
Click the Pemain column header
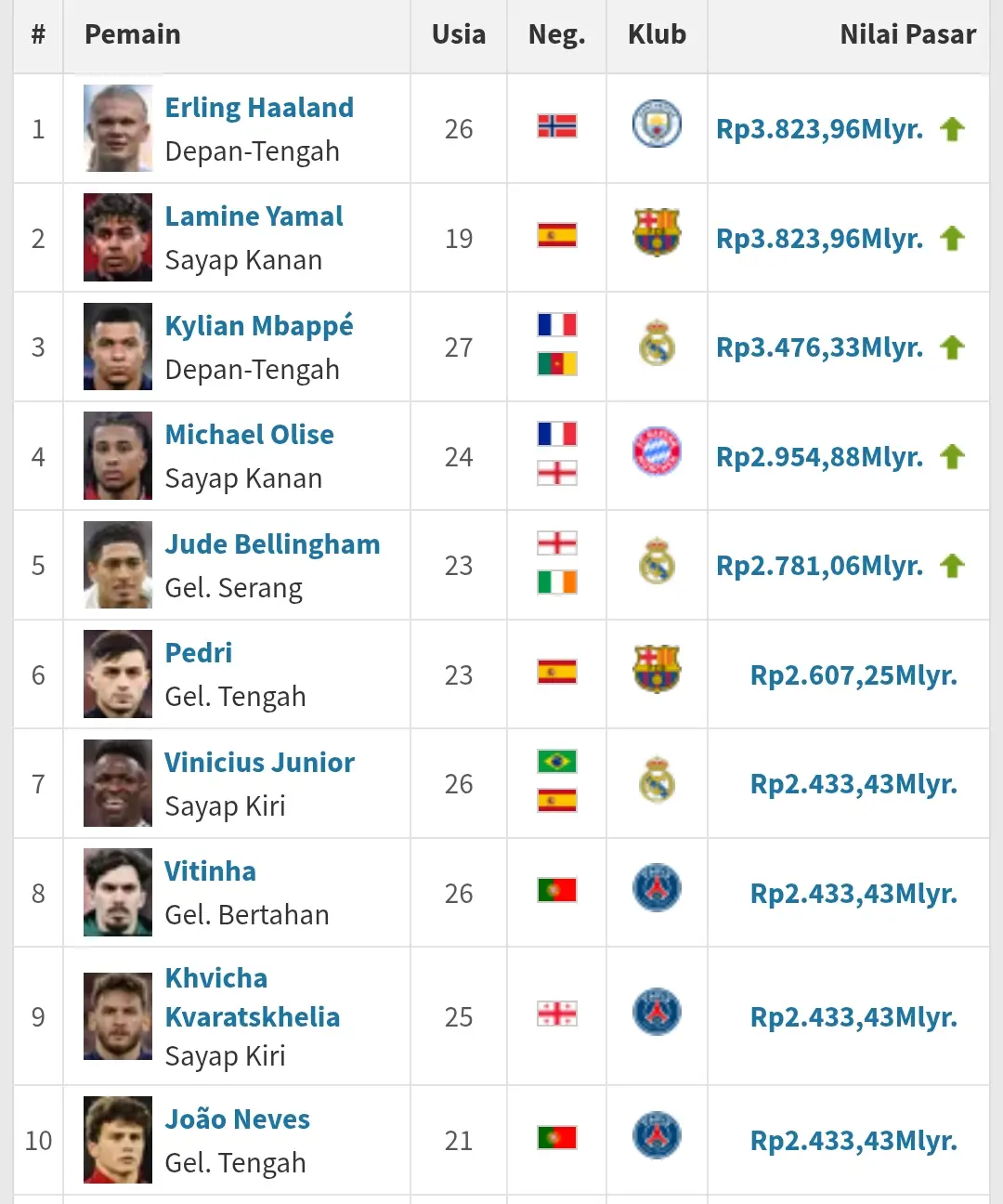click(133, 34)
